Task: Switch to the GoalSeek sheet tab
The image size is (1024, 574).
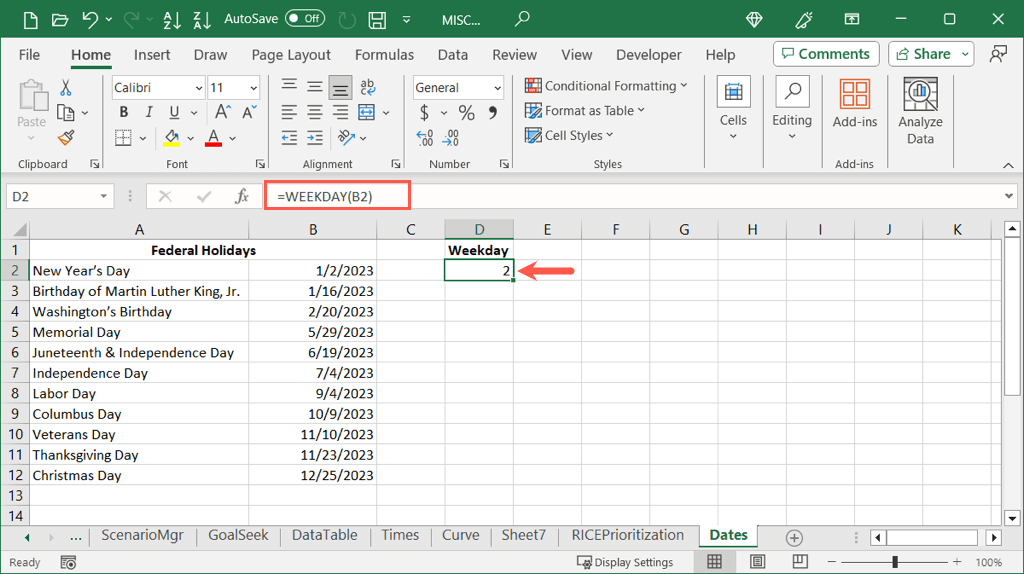Action: pyautogui.click(x=238, y=535)
